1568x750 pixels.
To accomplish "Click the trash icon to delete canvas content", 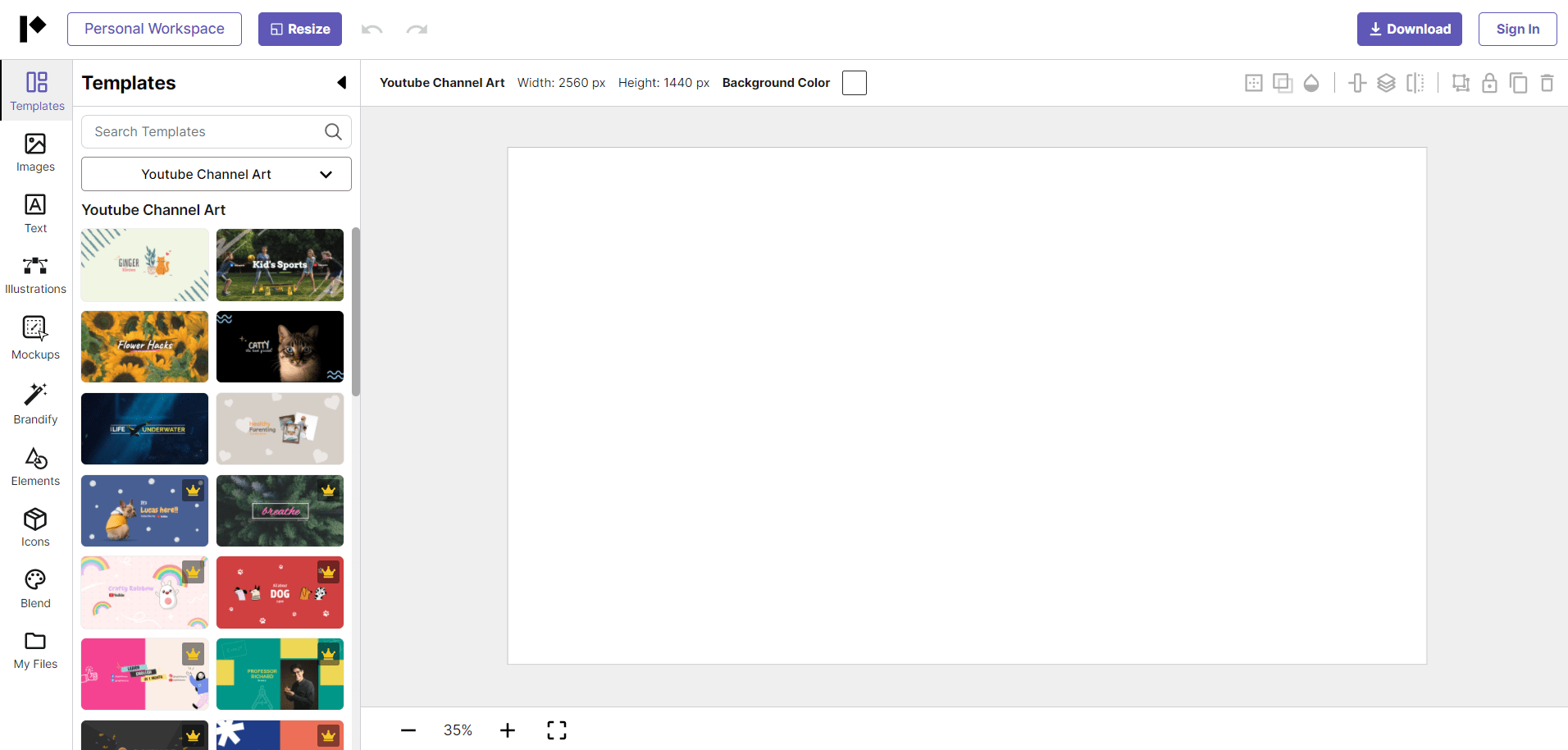I will (x=1548, y=82).
